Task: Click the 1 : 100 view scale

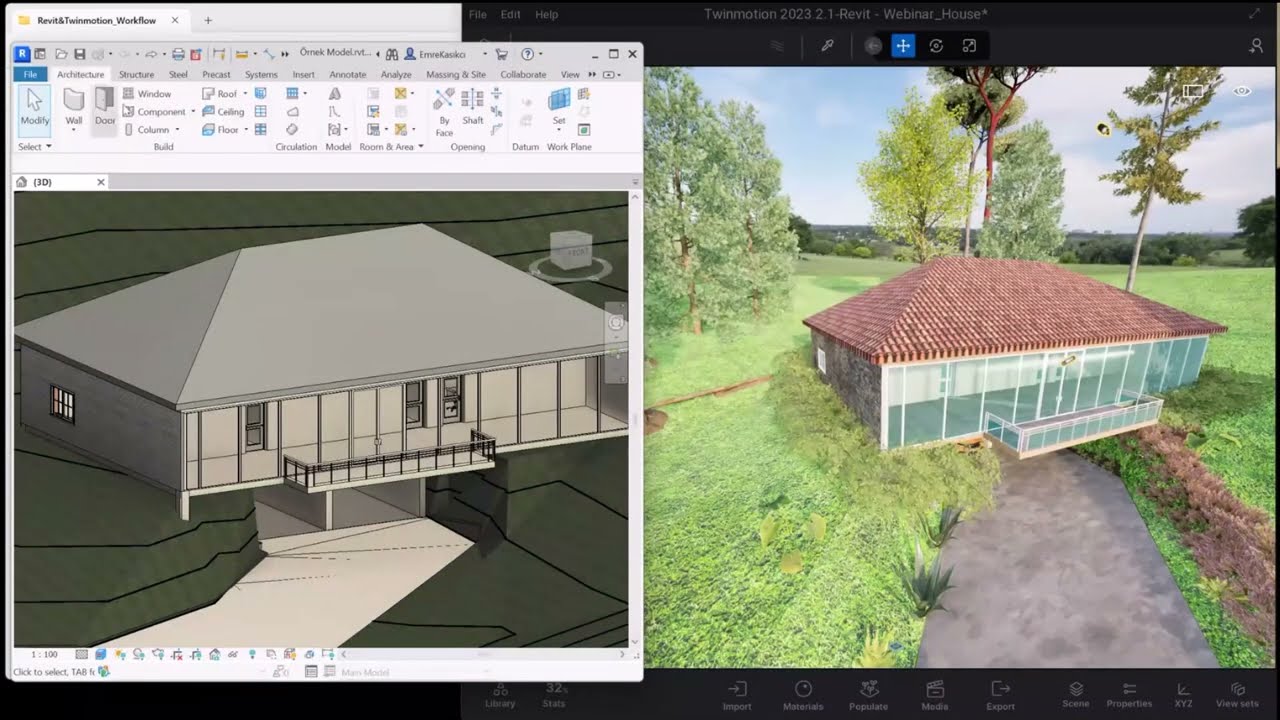Action: click(44, 654)
